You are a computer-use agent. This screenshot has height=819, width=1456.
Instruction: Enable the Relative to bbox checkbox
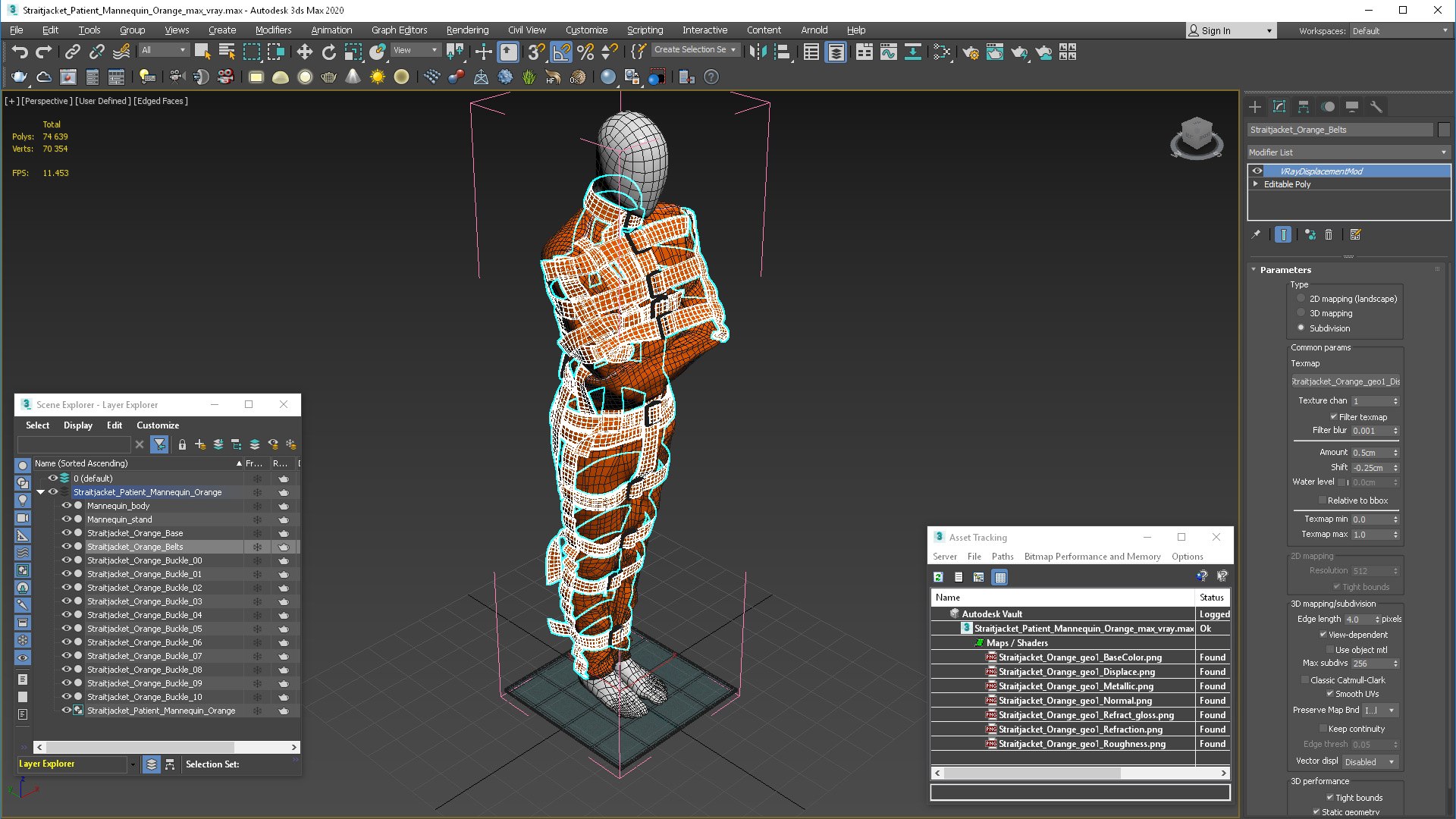(1323, 500)
